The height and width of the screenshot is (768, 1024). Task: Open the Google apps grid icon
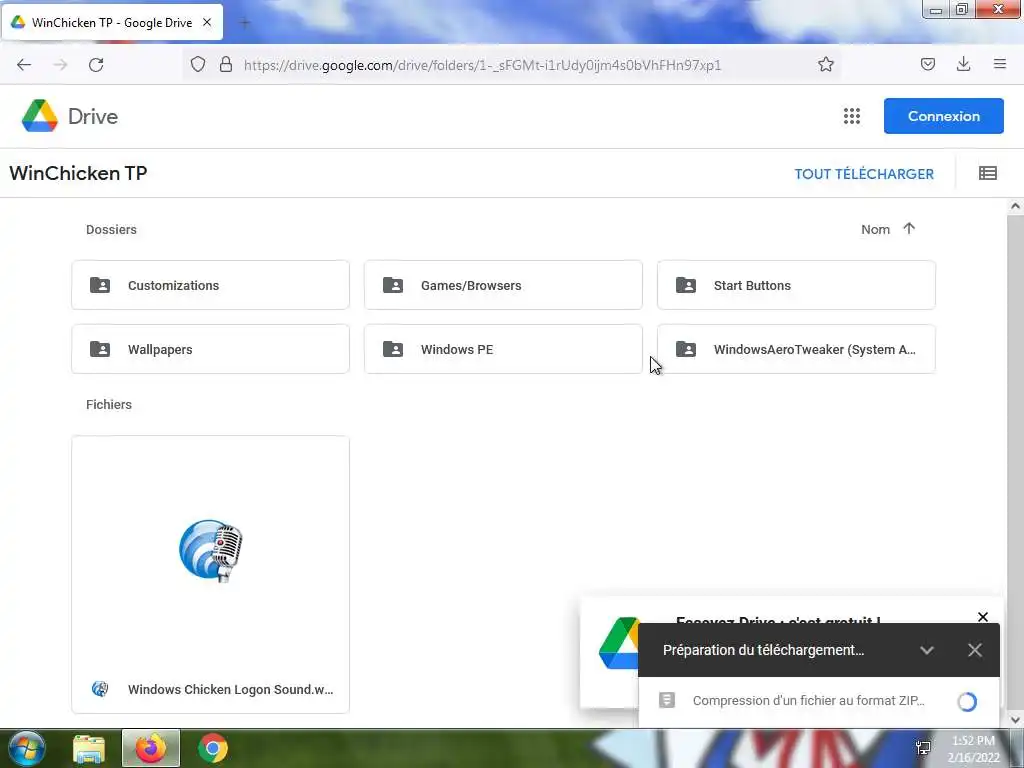coord(852,116)
